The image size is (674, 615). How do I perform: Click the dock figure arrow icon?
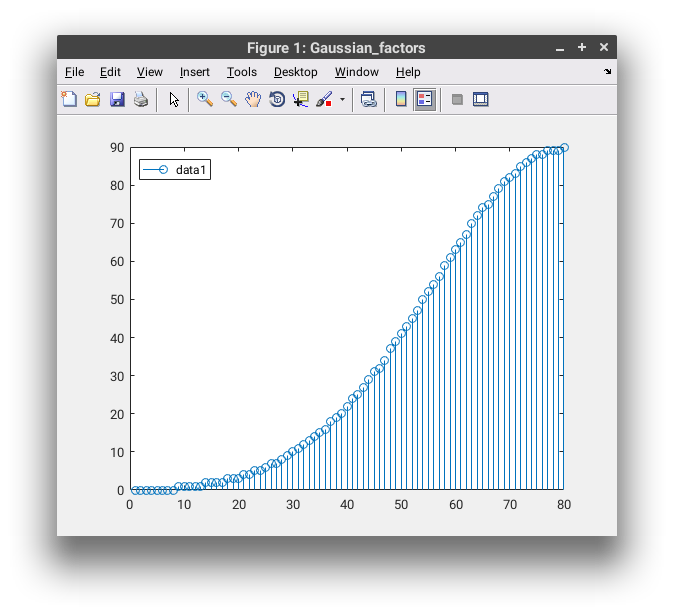click(607, 71)
